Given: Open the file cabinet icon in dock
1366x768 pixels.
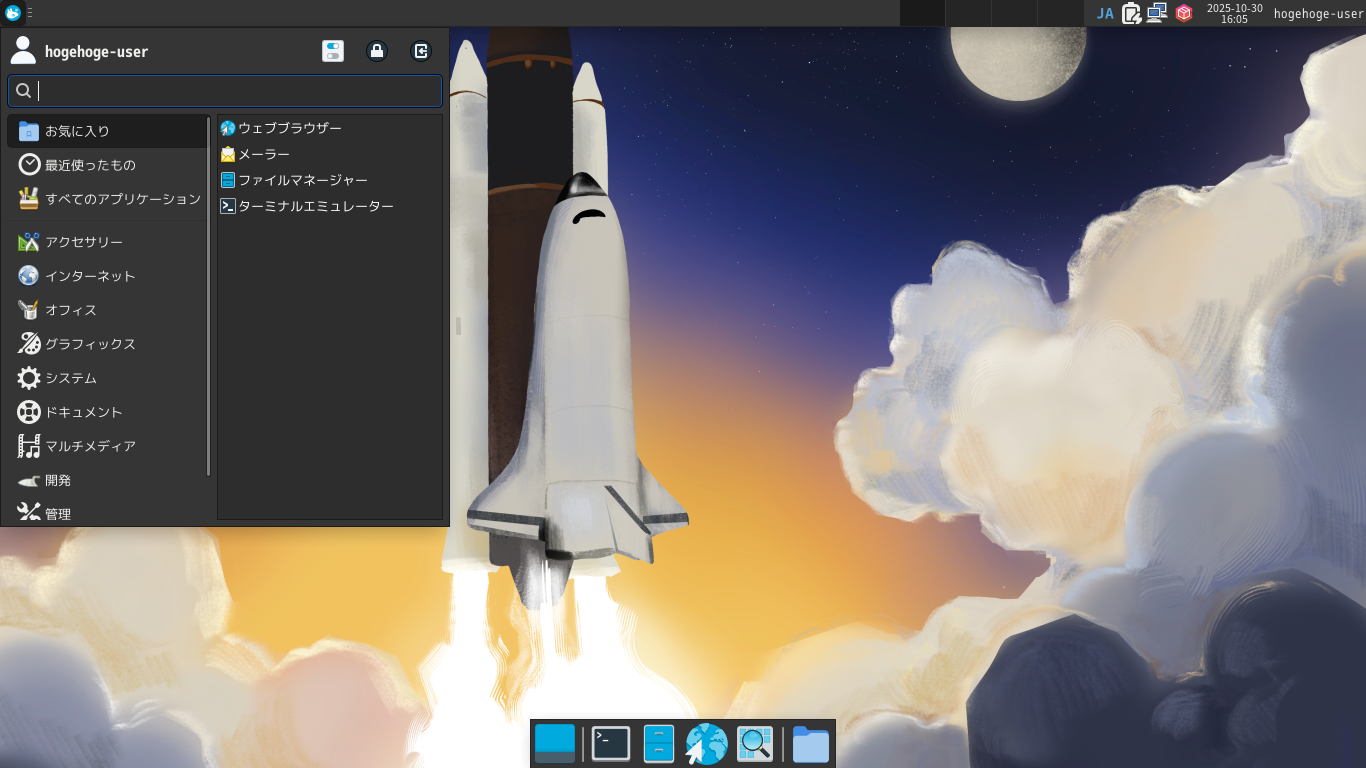Looking at the screenshot, I should point(659,744).
